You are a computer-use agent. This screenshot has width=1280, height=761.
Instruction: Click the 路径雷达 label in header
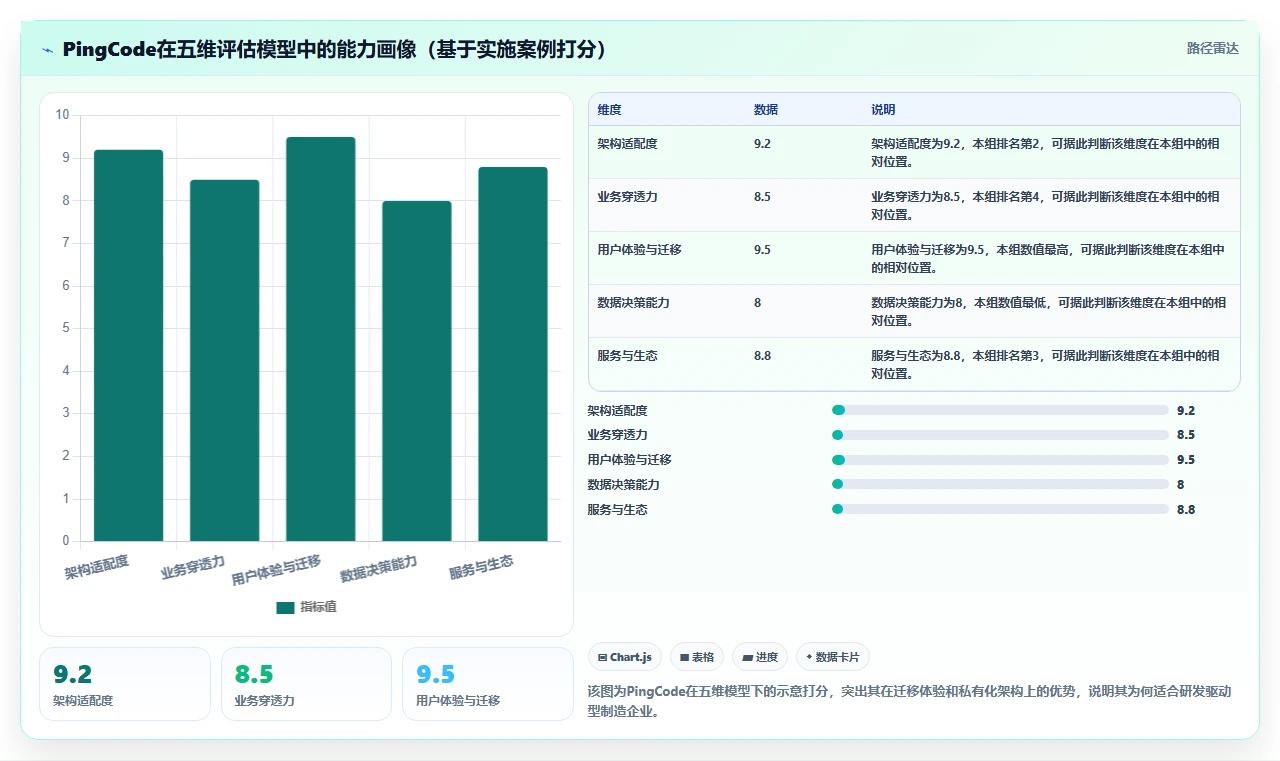tap(1213, 48)
